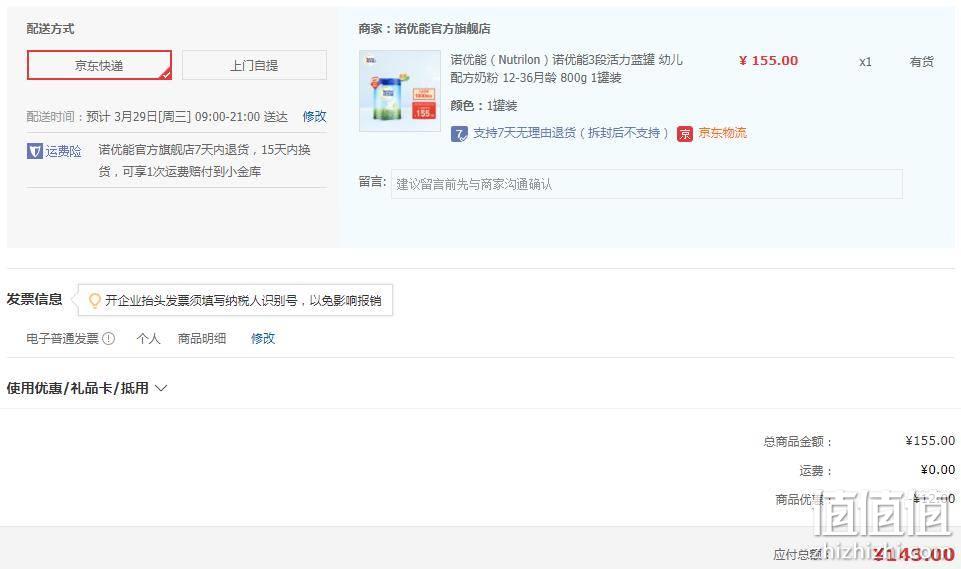
Task: Click the 配送方式 section heading
Action: click(50, 29)
